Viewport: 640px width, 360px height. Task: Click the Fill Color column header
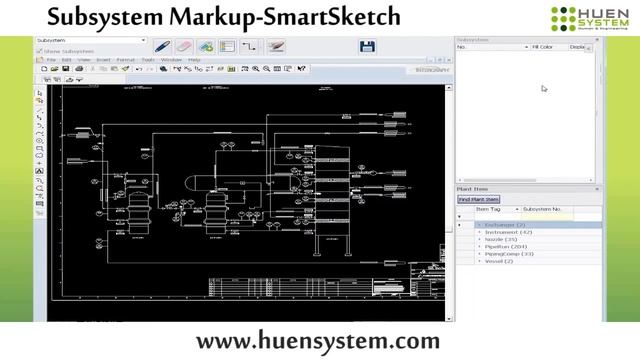coord(549,47)
